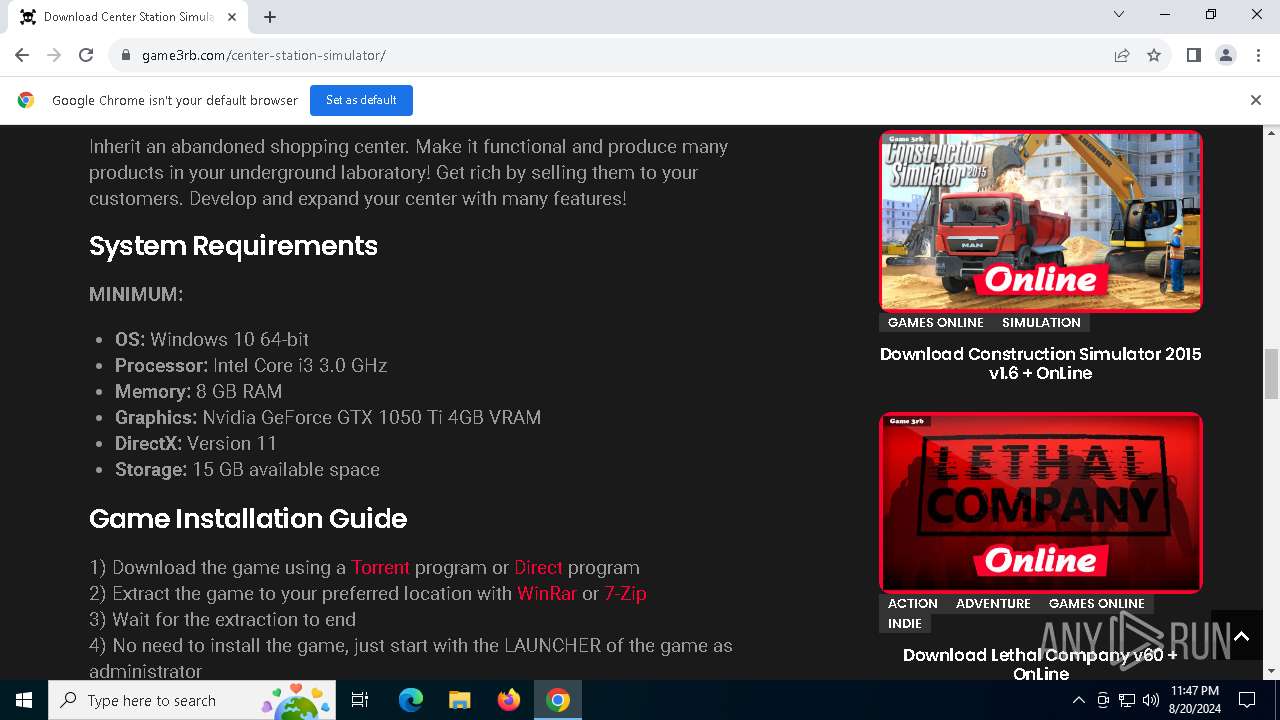Open Download Lethal Company v60 title

pos(1041,664)
